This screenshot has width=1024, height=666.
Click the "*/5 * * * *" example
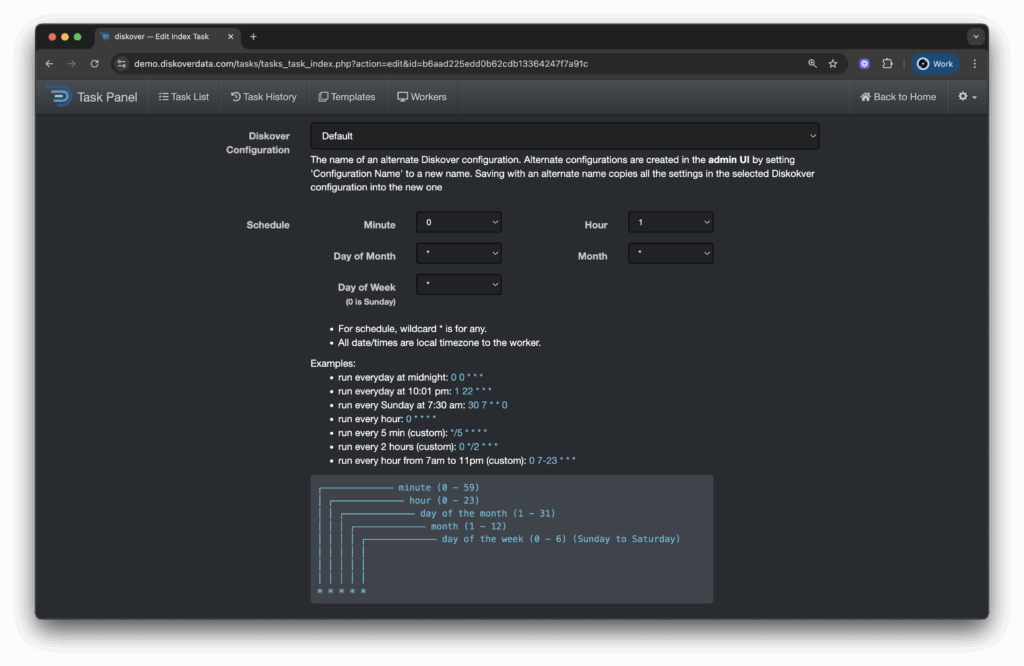[469, 433]
